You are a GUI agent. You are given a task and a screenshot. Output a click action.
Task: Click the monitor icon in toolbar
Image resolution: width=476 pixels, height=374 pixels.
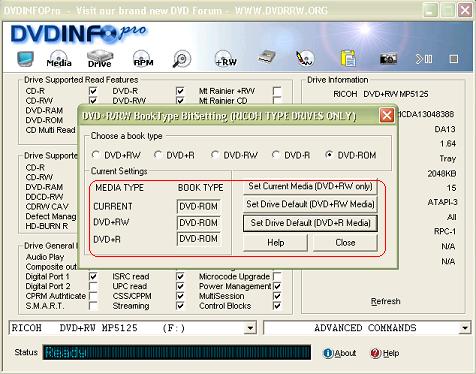click(x=25, y=59)
